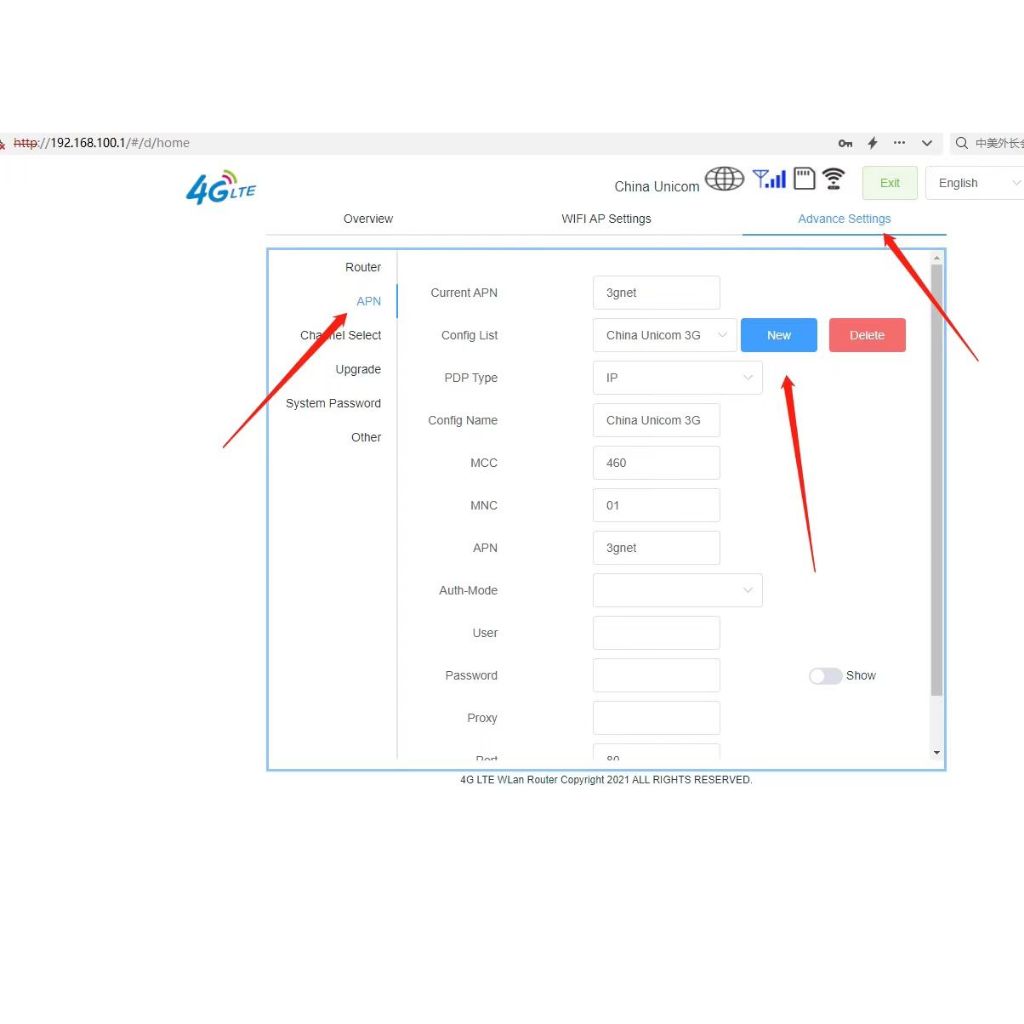Viewport: 1024px width, 1024px height.
Task: Click the MCC input field
Action: click(656, 463)
